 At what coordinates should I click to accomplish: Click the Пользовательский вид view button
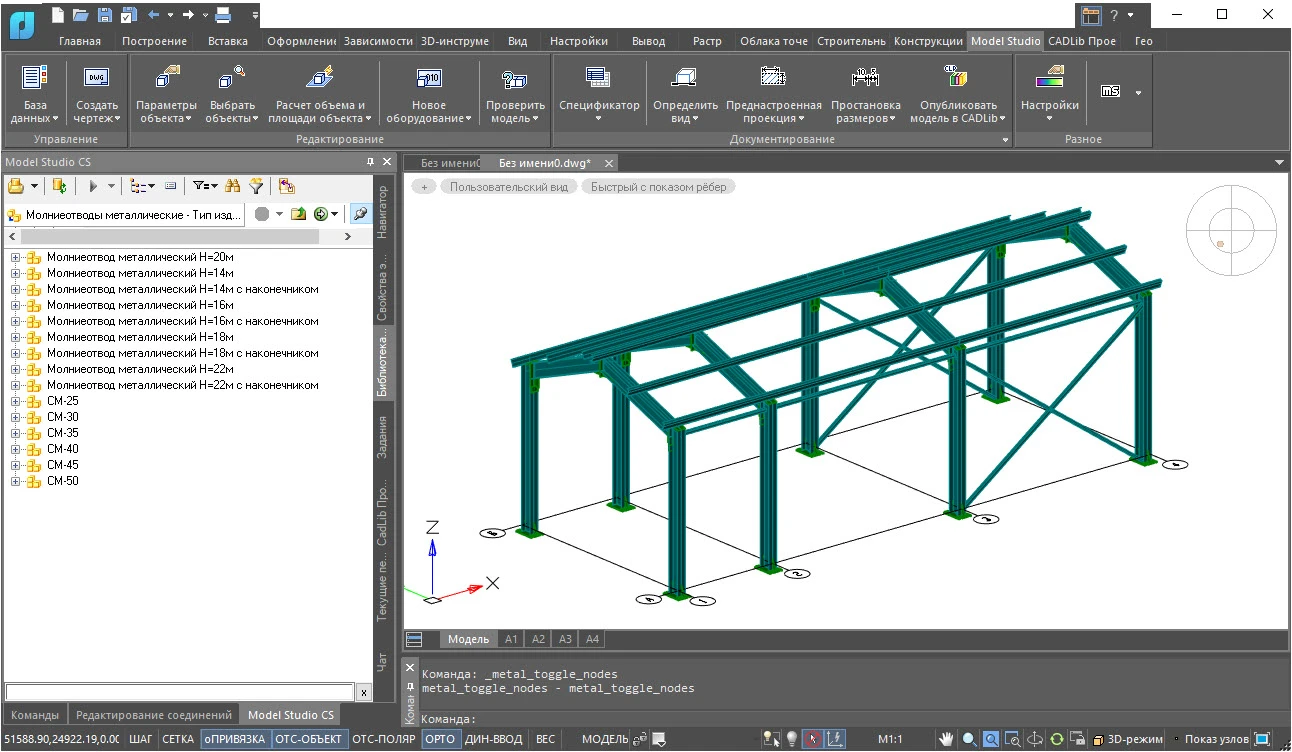pyautogui.click(x=508, y=187)
